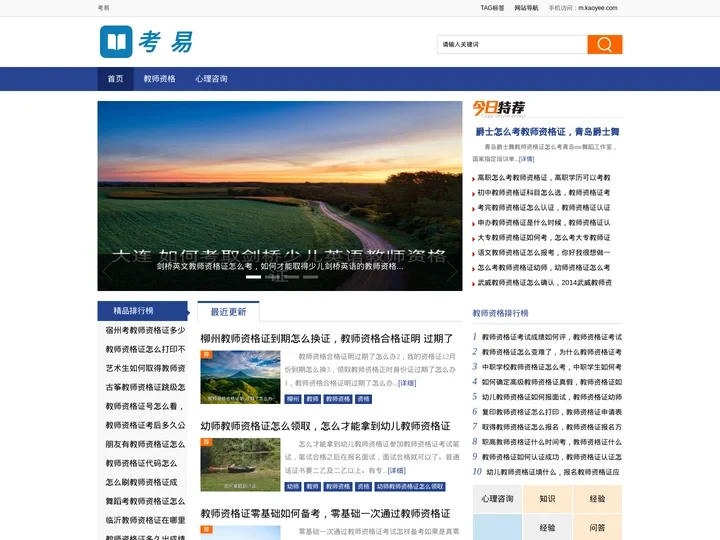This screenshot has width=720, height=540.
Task: Open rank 7 取得教师资格证怎么报名
Action: click(x=551, y=427)
